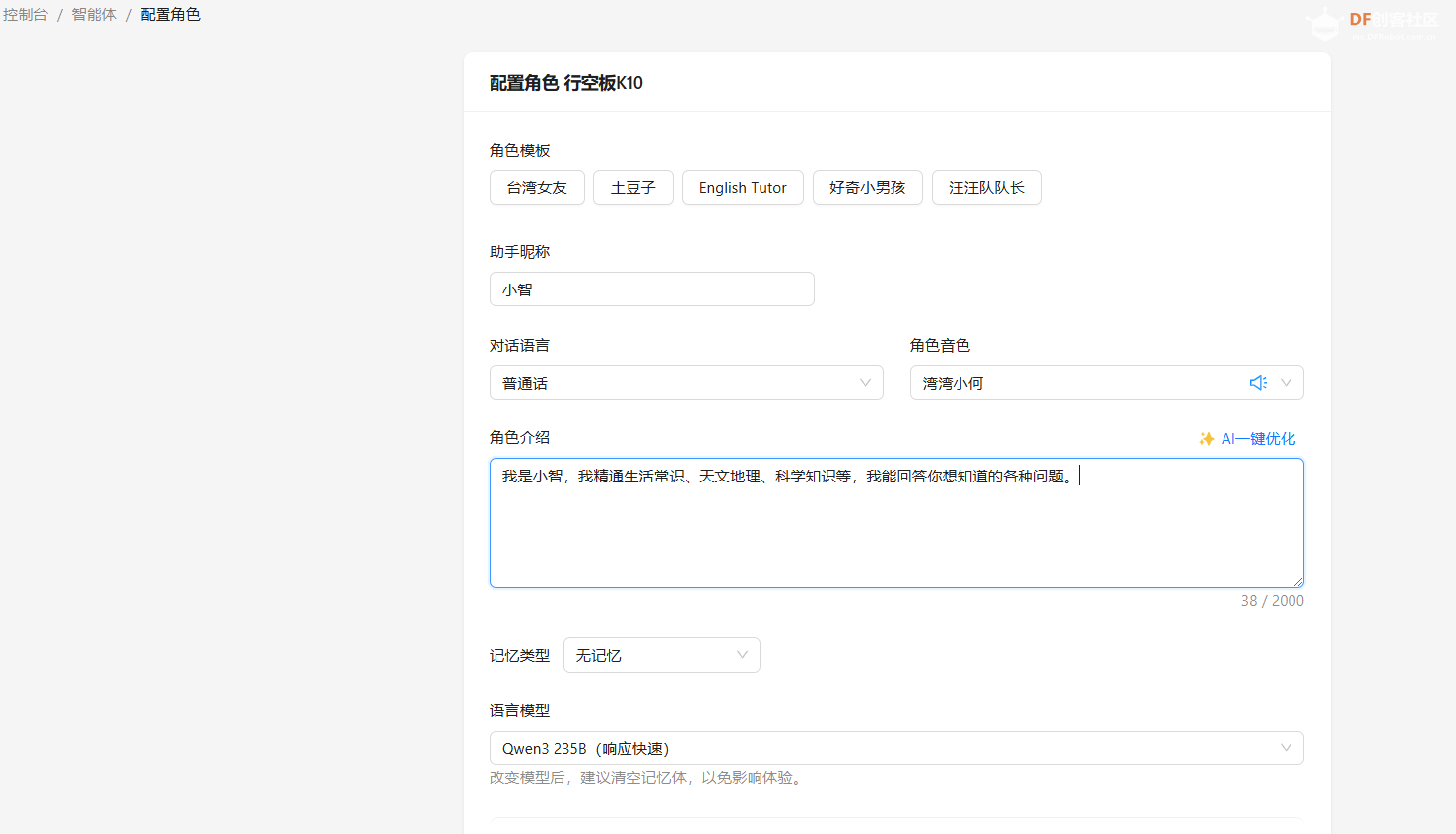Select the 台湾女友 role template
Screen dimensions: 1456x834
[x=537, y=187]
